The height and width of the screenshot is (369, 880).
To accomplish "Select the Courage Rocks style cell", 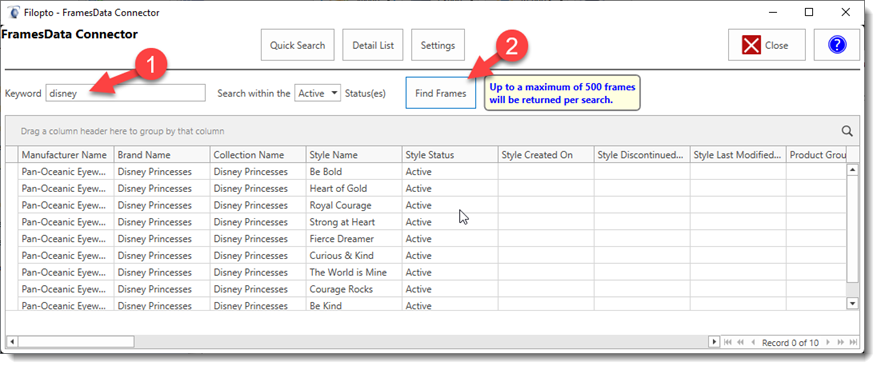I will coord(354,289).
